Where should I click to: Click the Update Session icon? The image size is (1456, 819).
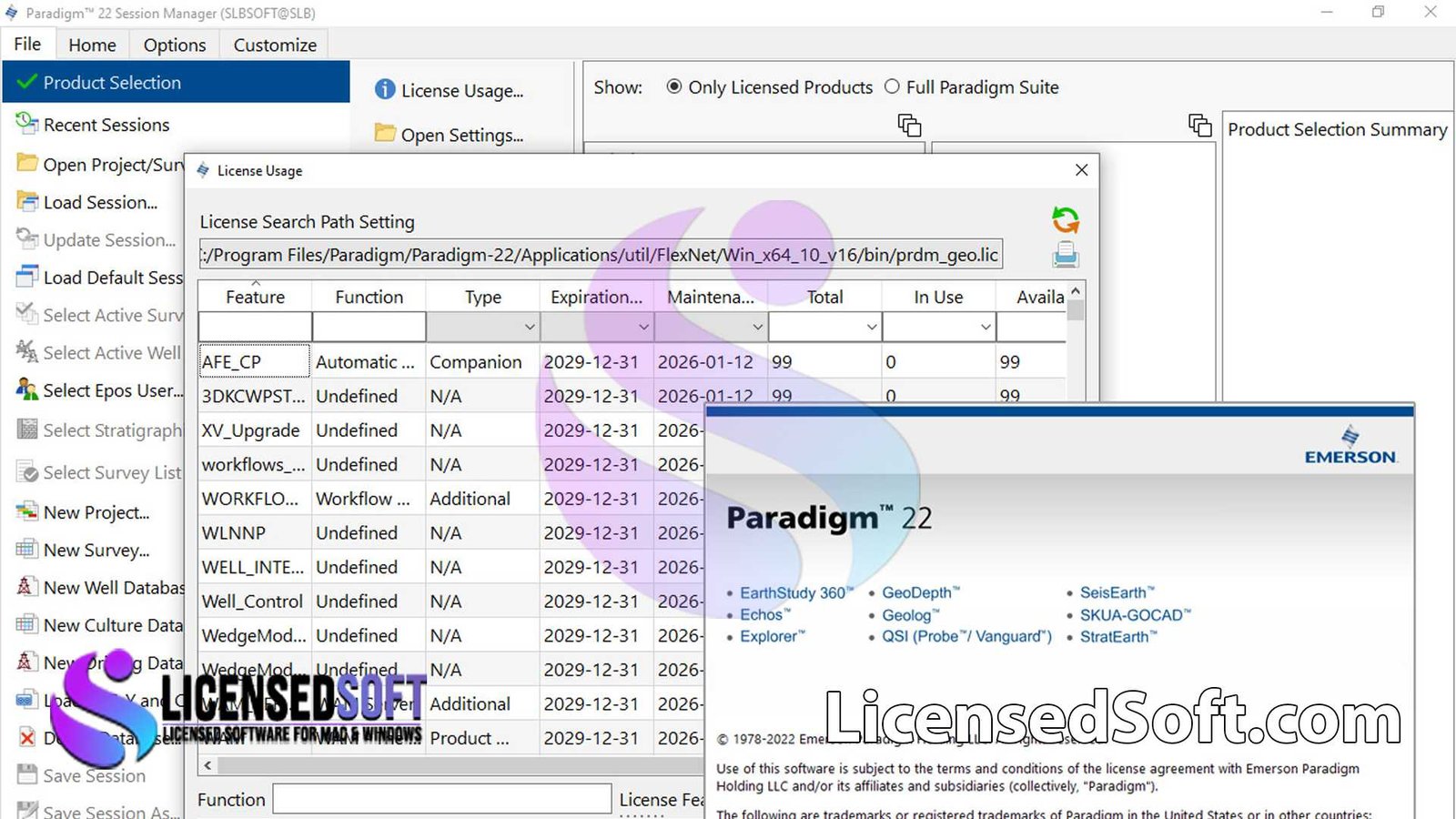[x=27, y=238]
